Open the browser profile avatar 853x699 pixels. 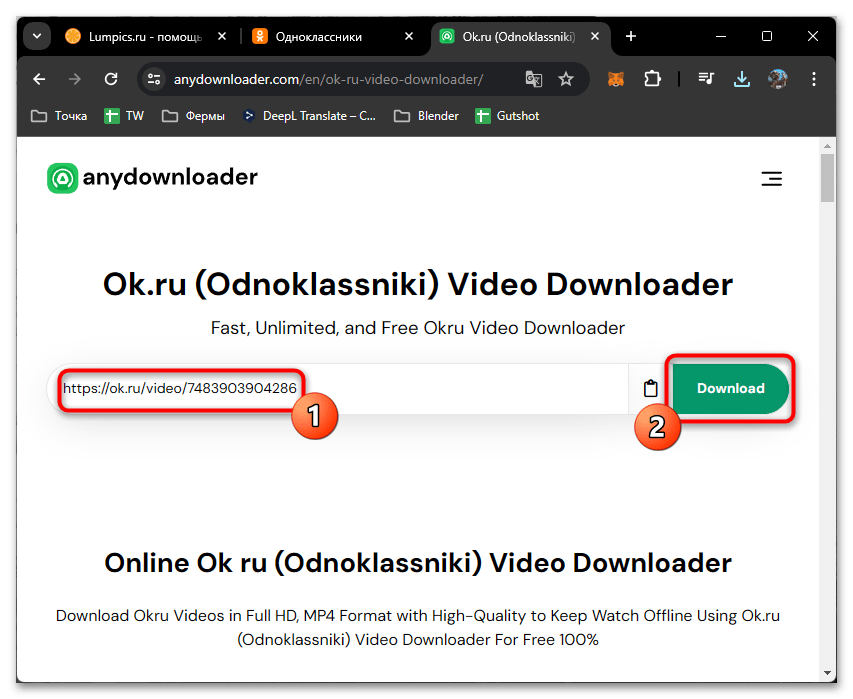778,78
